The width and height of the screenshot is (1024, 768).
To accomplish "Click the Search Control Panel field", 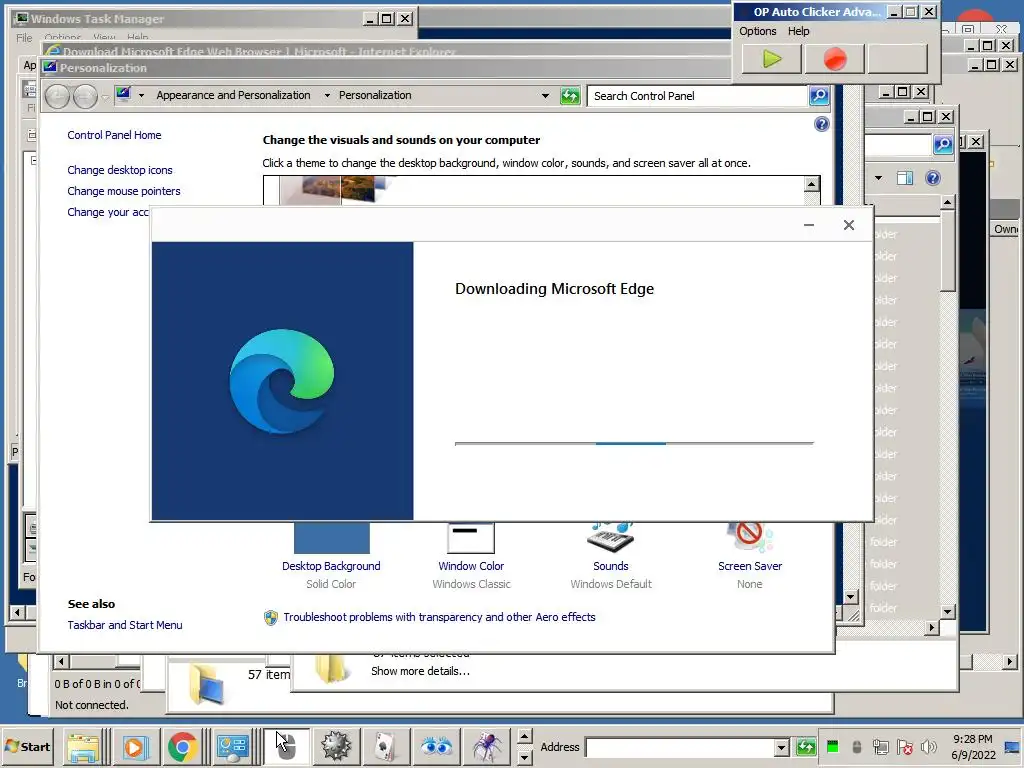I will click(x=697, y=96).
